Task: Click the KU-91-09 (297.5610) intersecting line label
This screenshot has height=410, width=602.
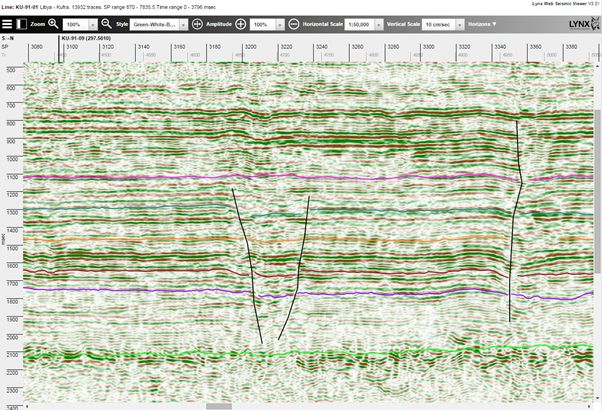Action: 86,38
